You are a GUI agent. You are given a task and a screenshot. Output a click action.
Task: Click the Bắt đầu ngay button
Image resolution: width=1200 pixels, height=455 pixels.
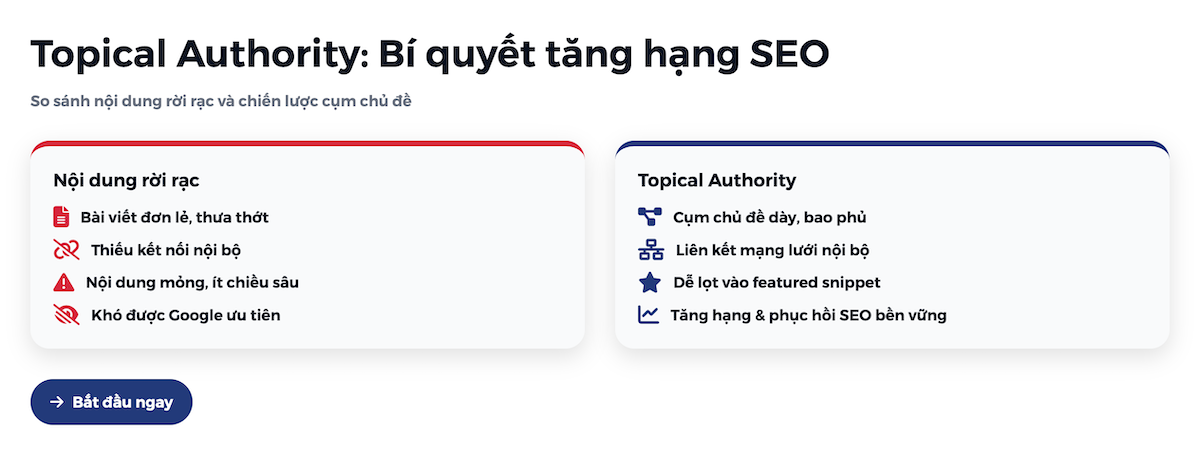(x=111, y=402)
